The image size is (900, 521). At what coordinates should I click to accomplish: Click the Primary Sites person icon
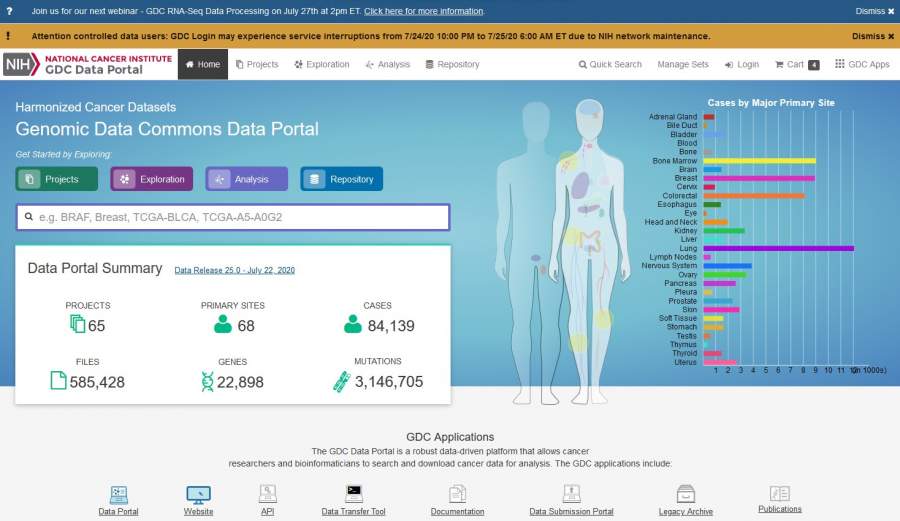223,324
